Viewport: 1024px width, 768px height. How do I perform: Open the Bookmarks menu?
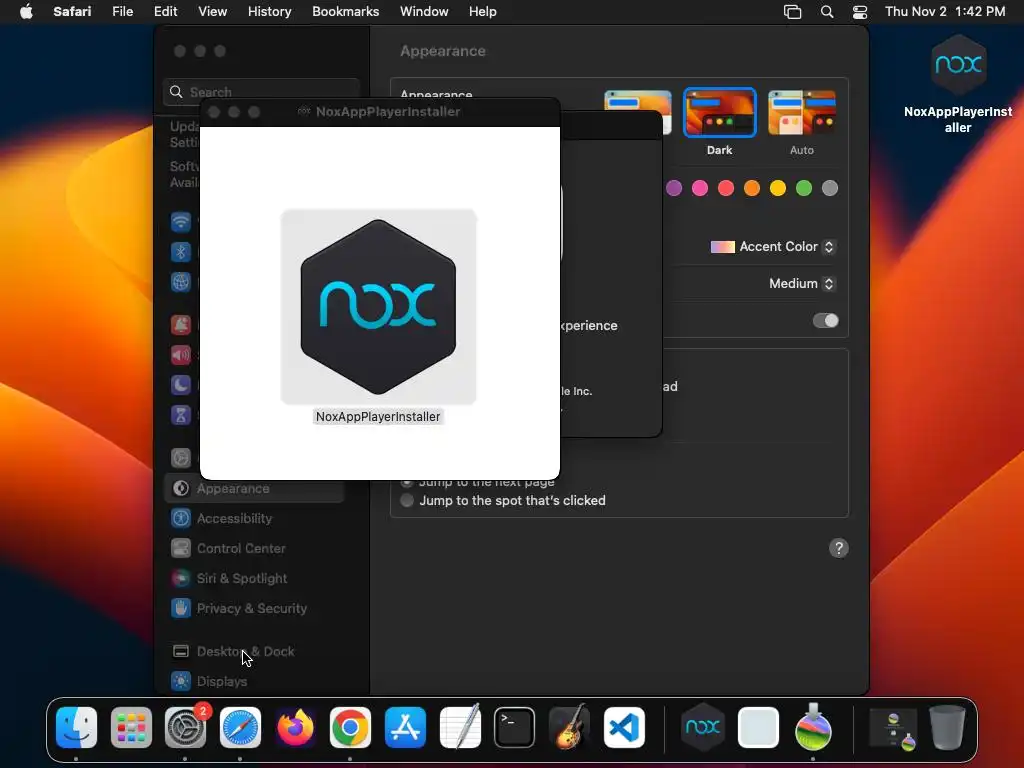[345, 12]
